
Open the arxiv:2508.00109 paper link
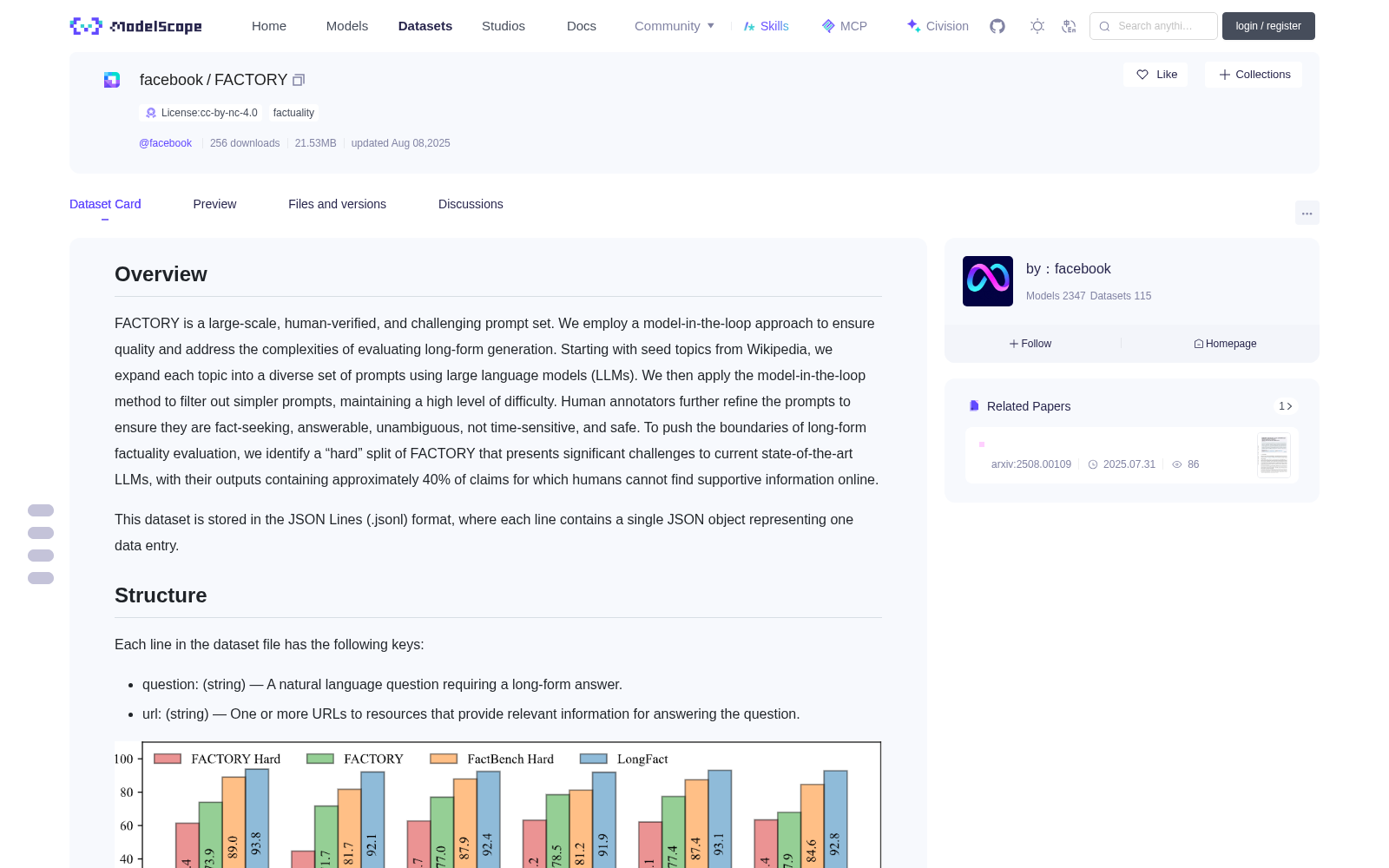tap(1031, 464)
